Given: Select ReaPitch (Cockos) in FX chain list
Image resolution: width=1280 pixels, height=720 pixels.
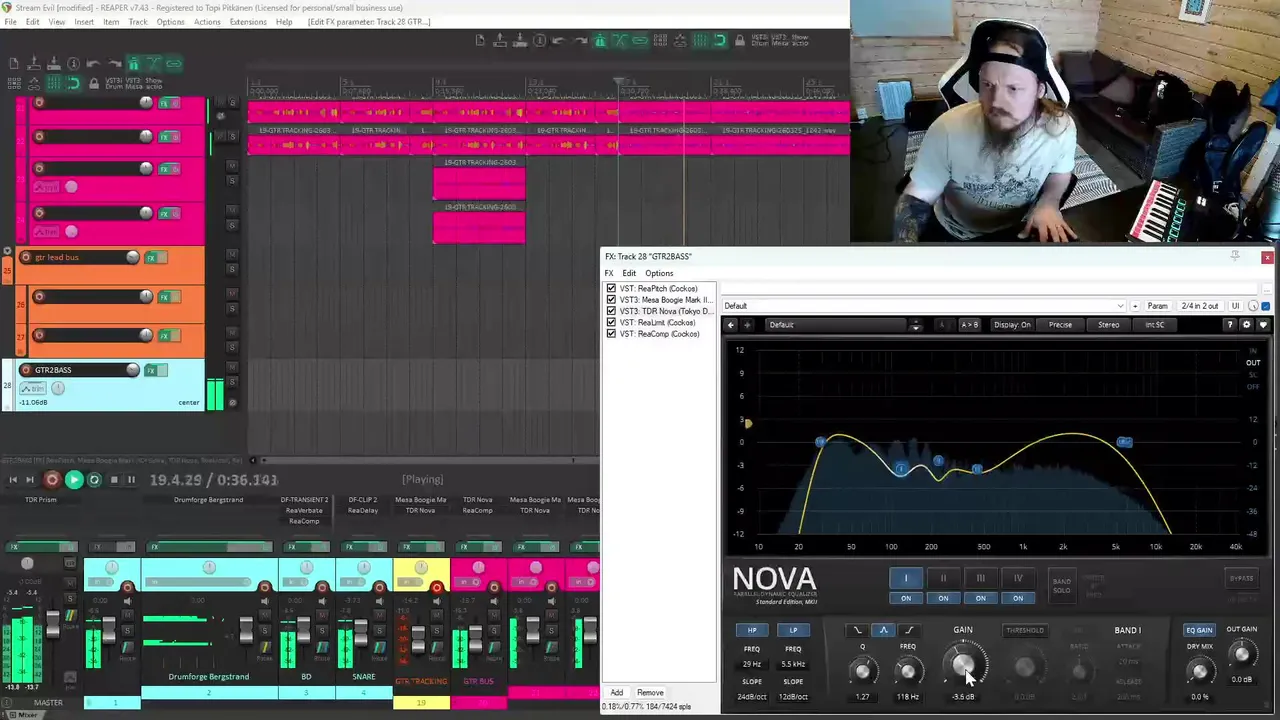Looking at the screenshot, I should [659, 289].
